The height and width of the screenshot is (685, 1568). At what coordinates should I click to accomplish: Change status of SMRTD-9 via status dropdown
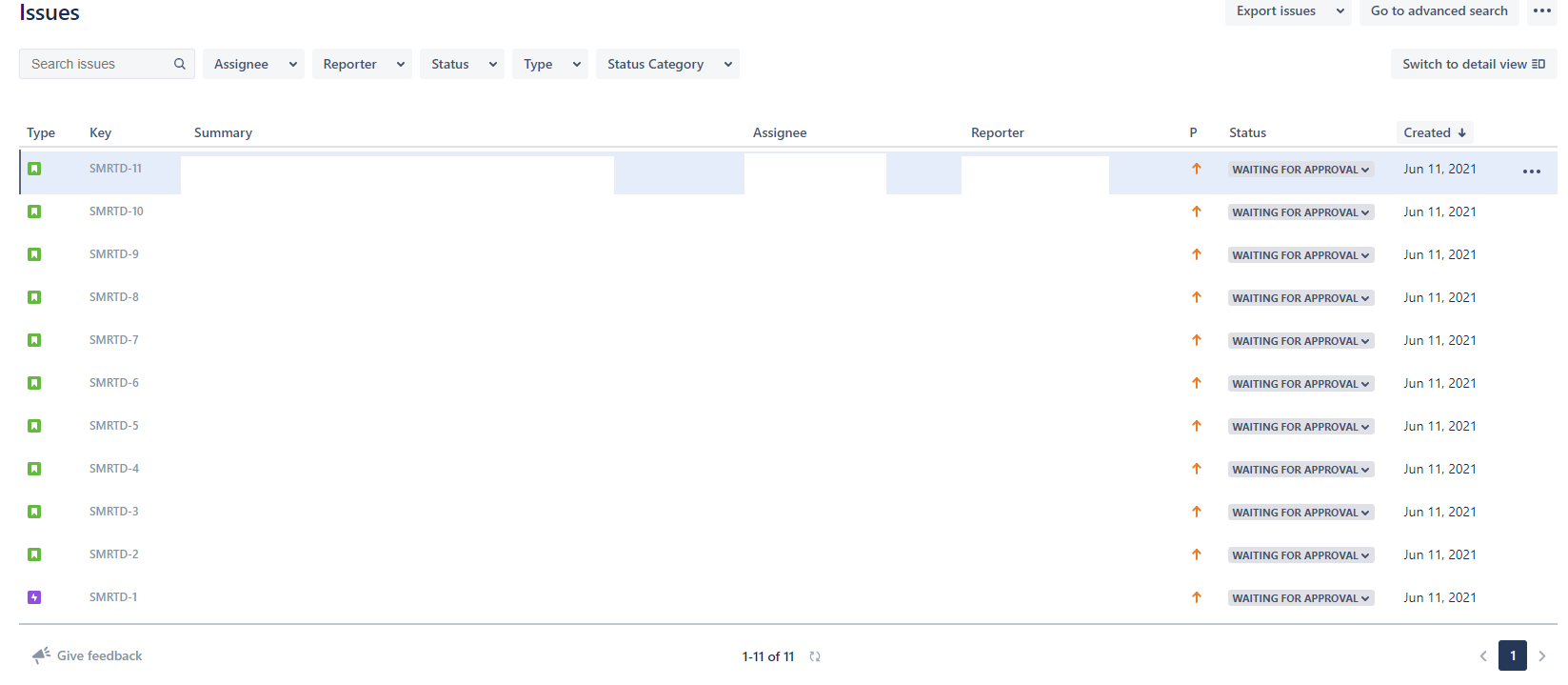pos(1300,255)
